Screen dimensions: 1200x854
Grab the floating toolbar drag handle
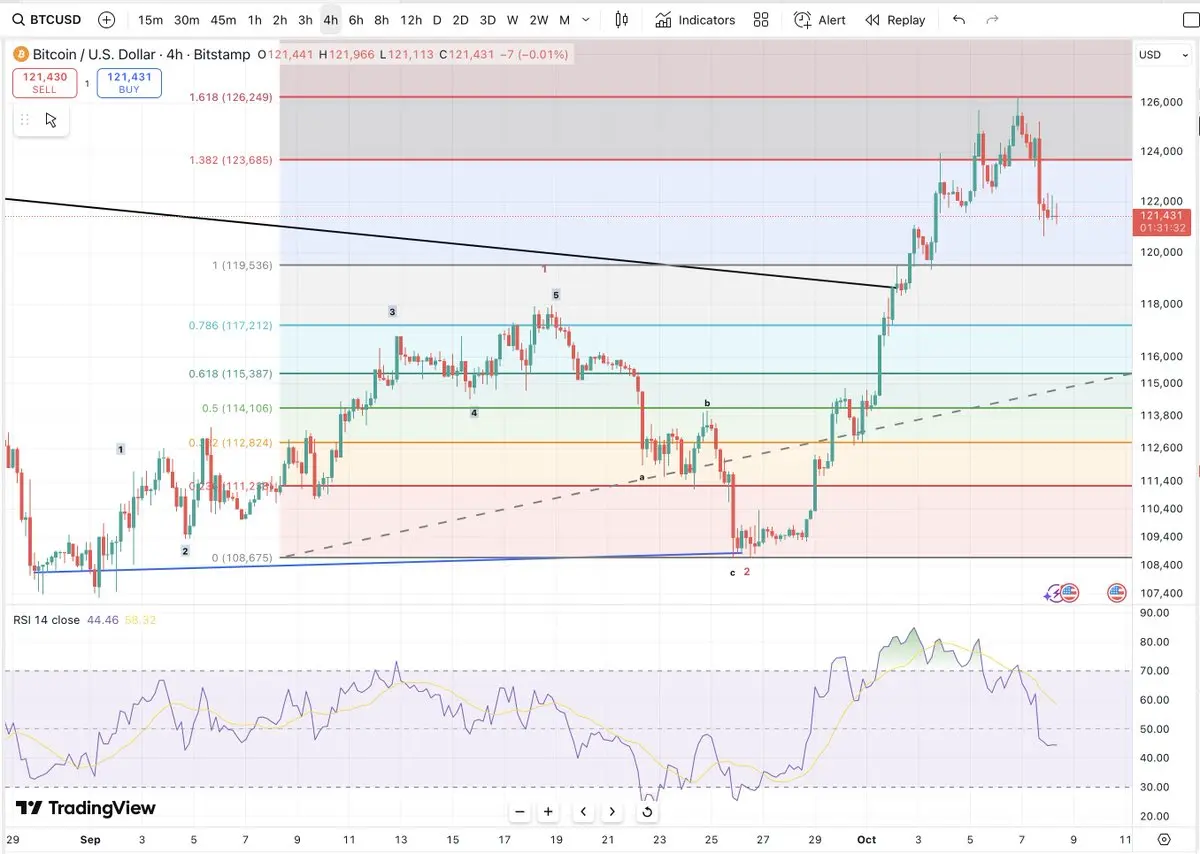[x=25, y=120]
